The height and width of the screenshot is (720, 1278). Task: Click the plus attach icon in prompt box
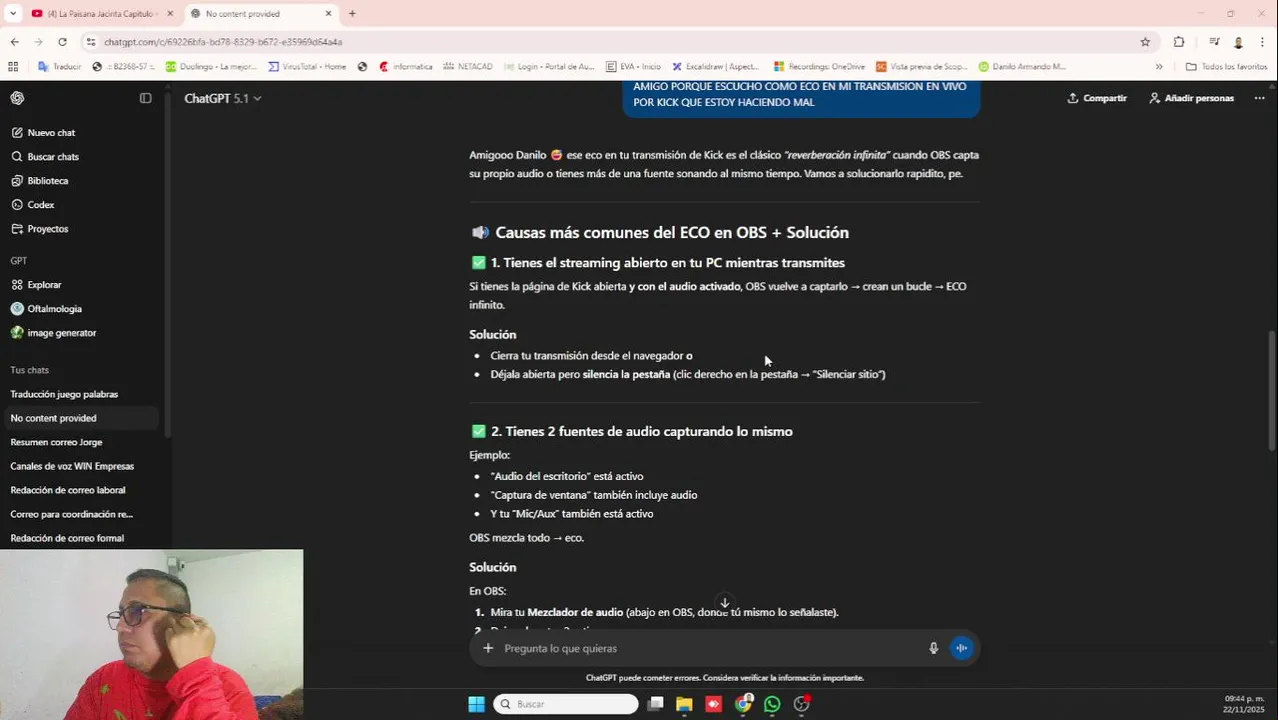click(x=488, y=648)
